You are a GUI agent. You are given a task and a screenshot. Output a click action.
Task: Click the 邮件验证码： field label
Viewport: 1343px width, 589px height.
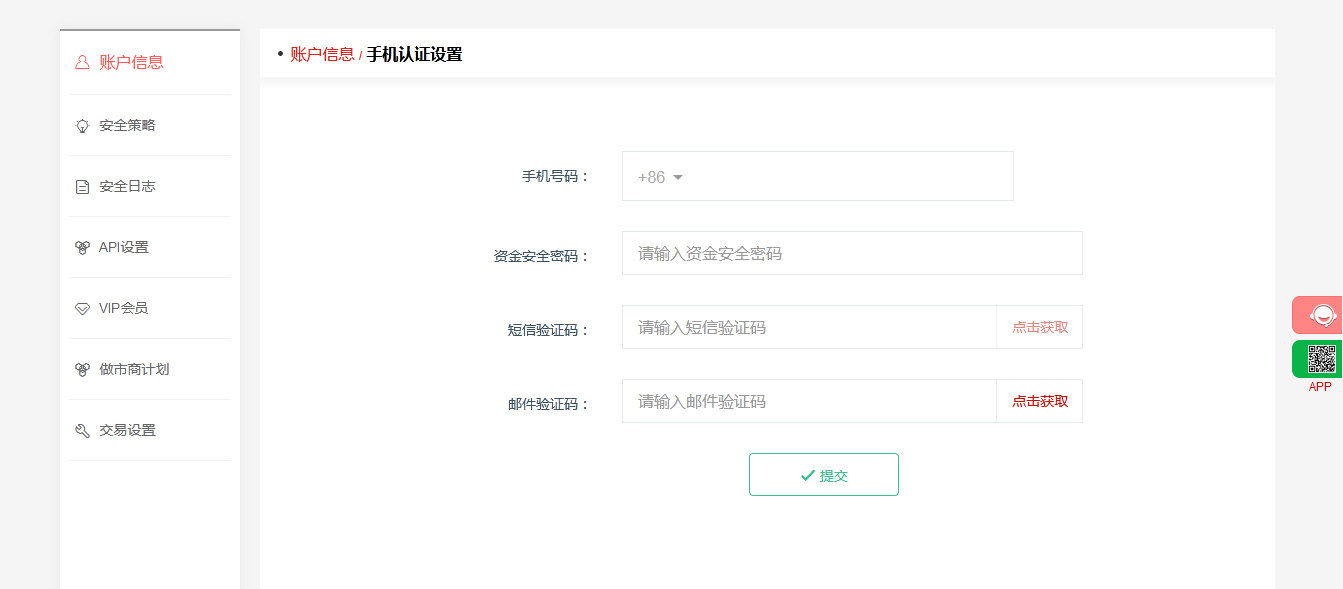coord(549,405)
